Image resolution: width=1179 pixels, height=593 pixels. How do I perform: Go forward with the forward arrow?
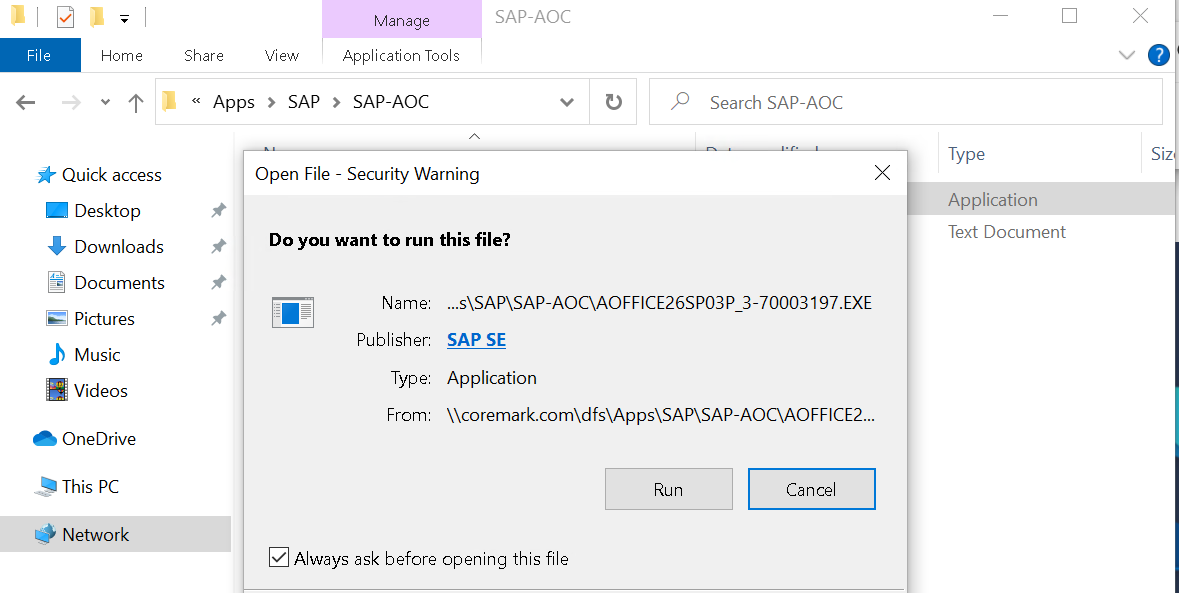point(71,102)
